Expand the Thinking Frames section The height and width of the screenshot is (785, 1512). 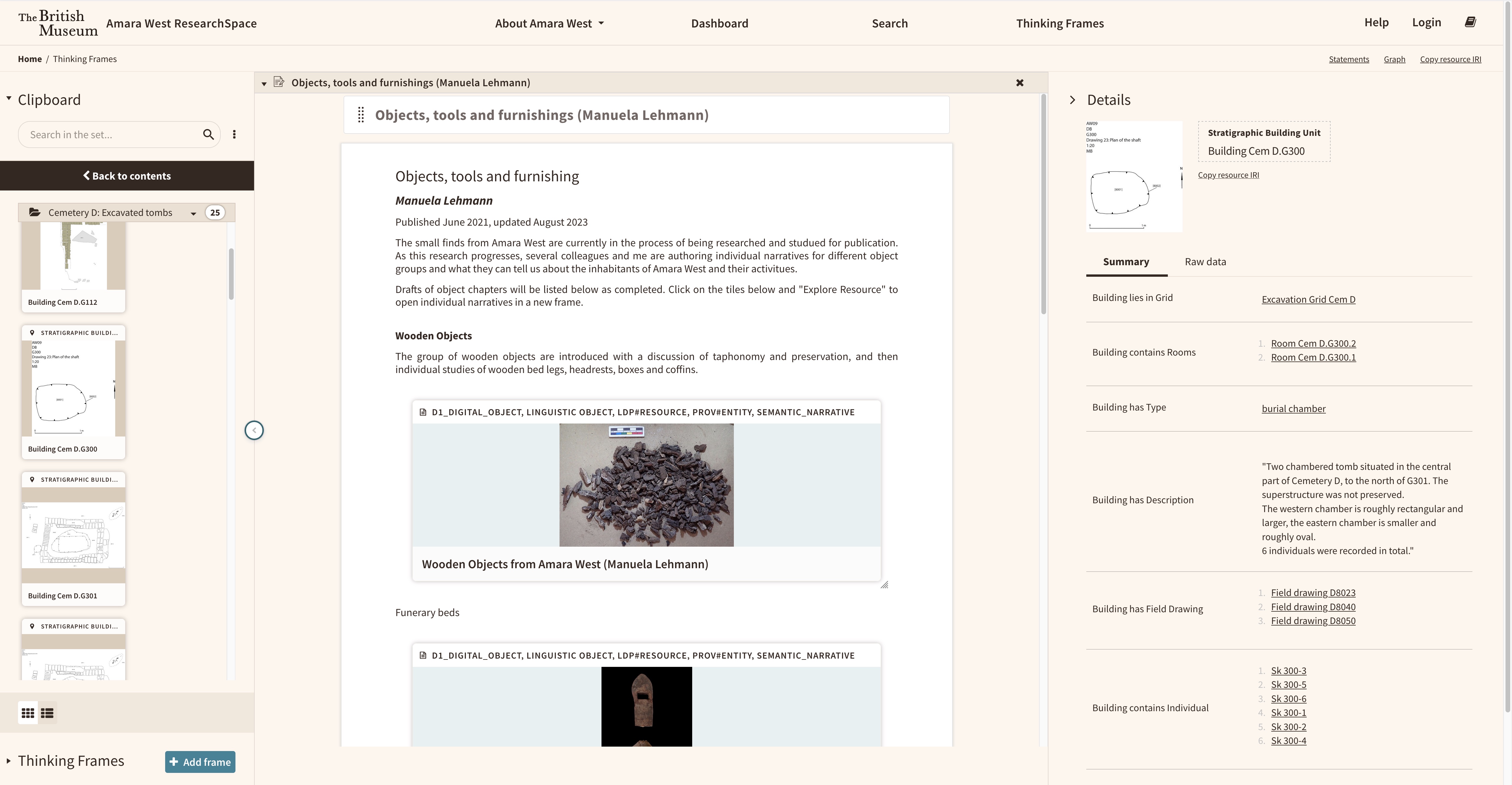[x=9, y=761]
